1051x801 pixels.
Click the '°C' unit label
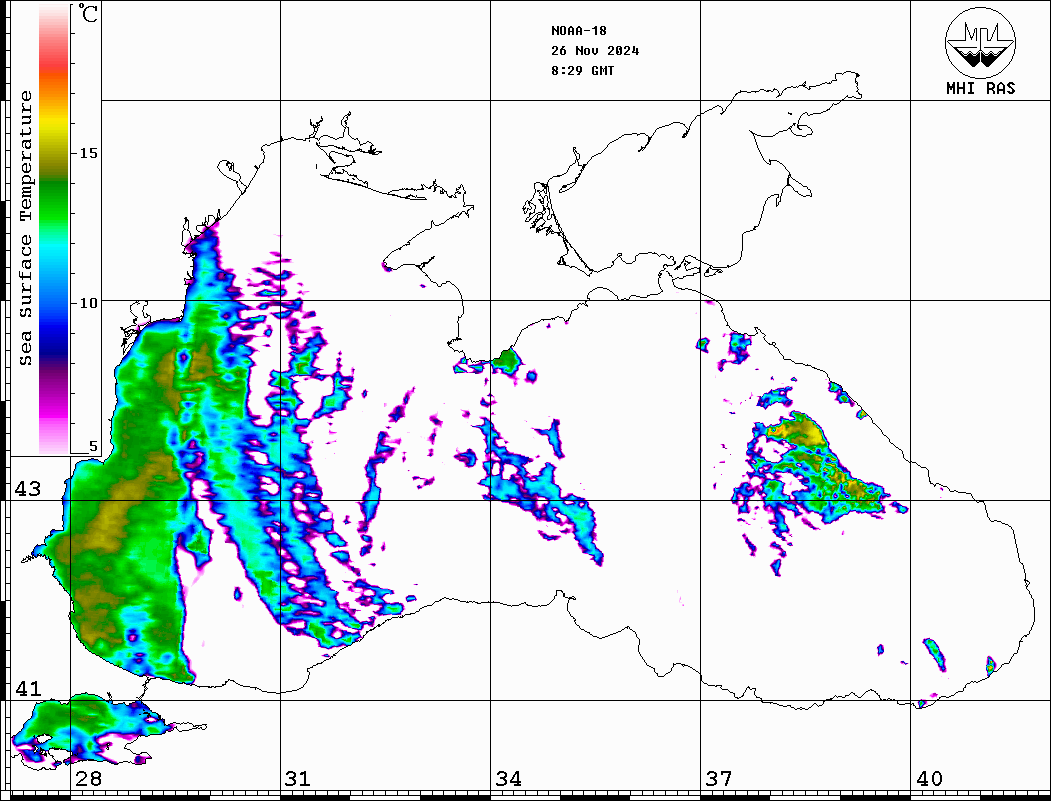(88, 13)
